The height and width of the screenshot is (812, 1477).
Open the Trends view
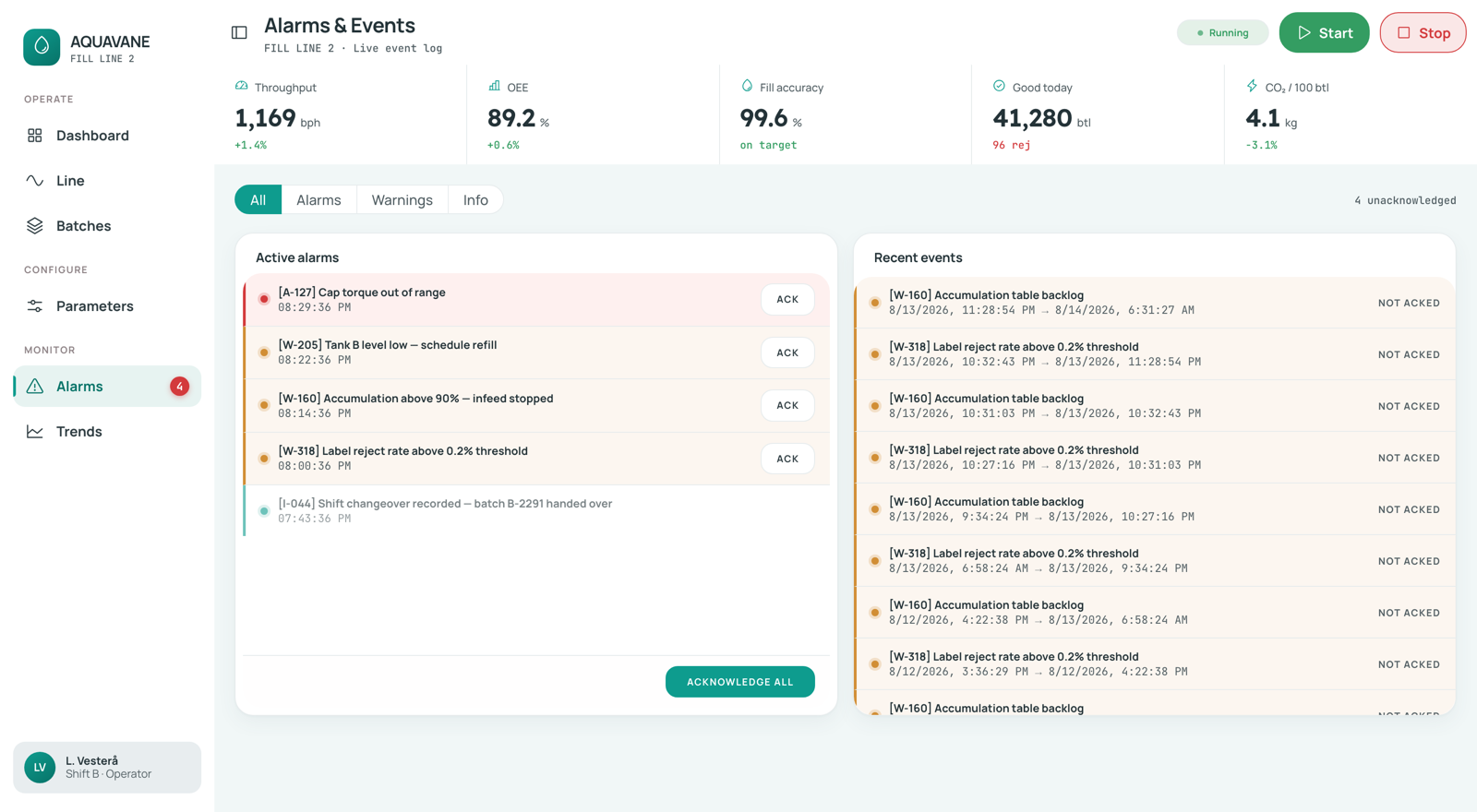[107, 432]
